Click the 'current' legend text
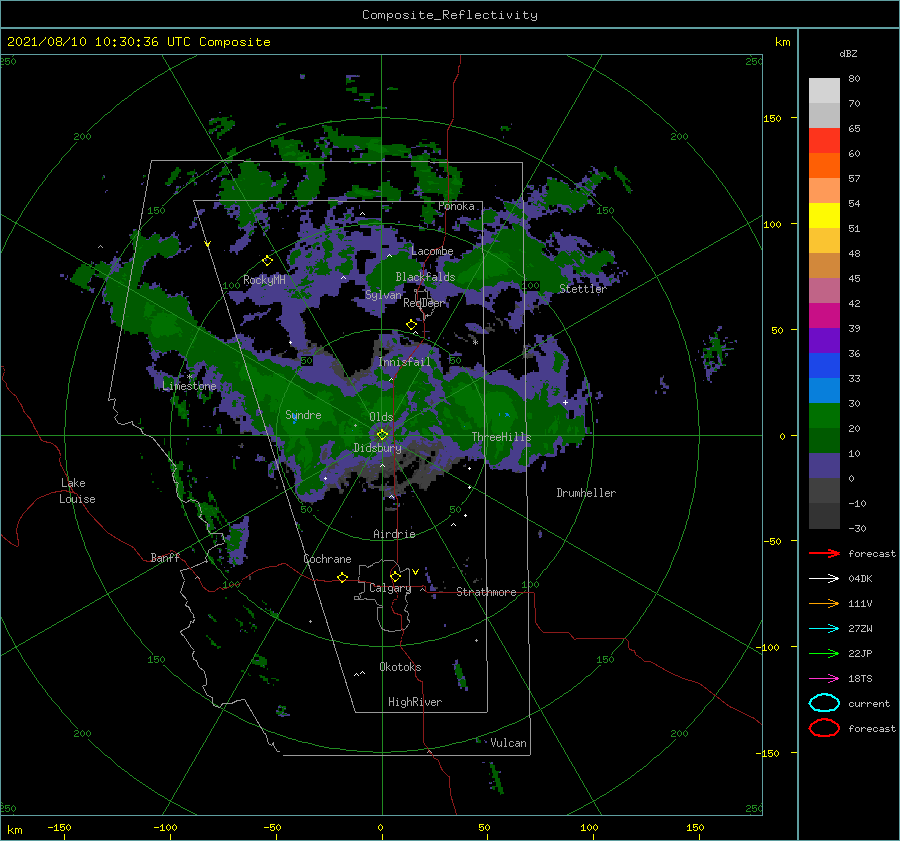Screen dimensions: 900x841 pos(869,703)
